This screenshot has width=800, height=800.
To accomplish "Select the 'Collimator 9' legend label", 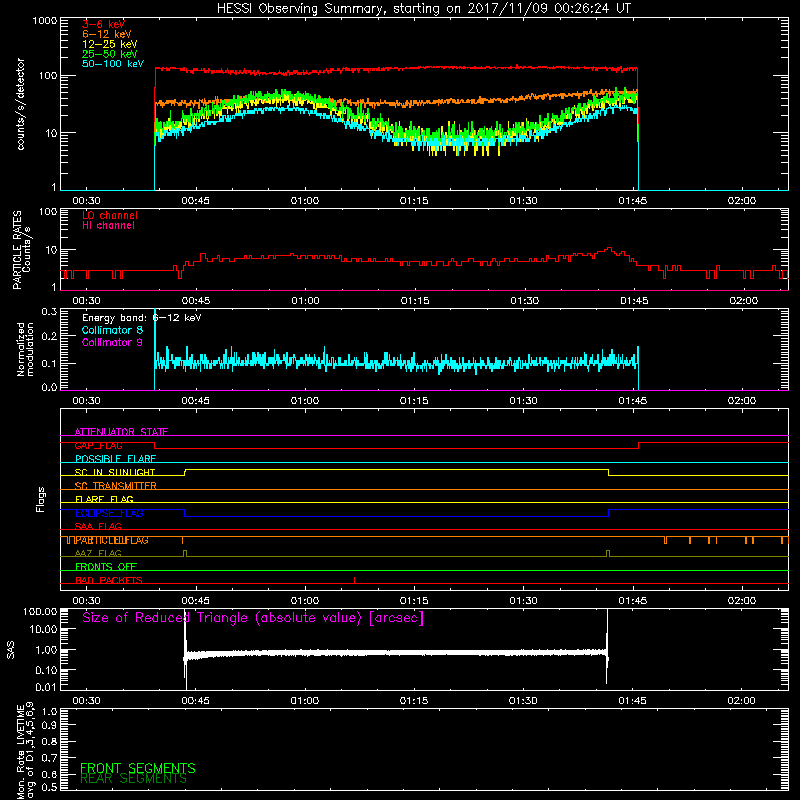I will 112,342.
